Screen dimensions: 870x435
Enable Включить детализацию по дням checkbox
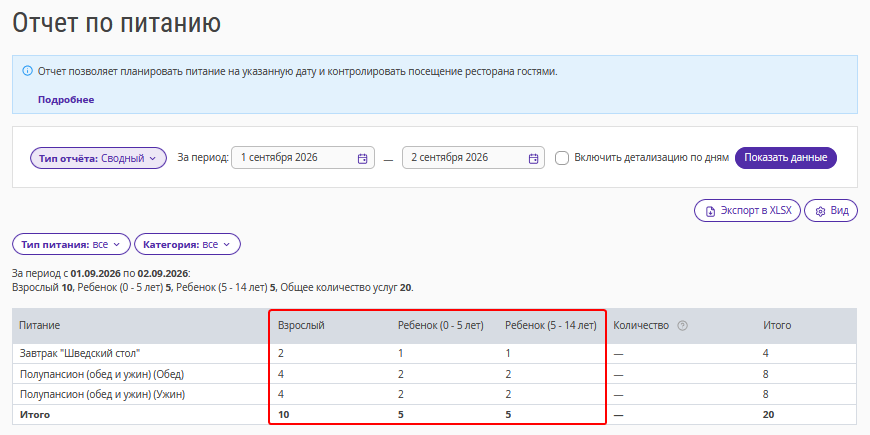(x=562, y=158)
